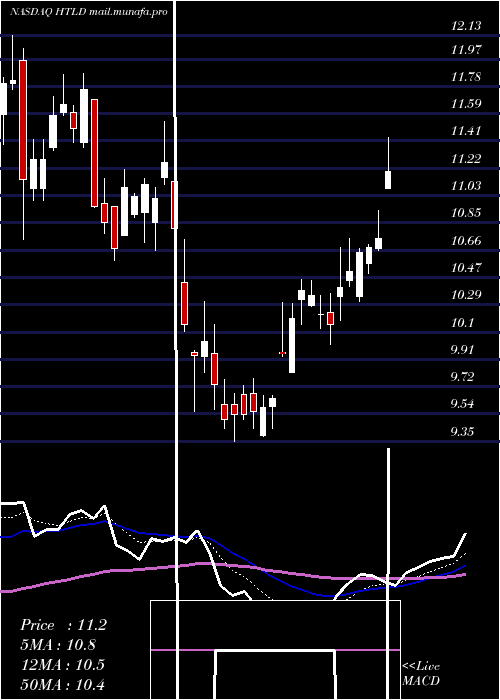Click the <<Live MACD label
Image resolution: width=500 pixels, height=700 pixels.
(x=421, y=673)
